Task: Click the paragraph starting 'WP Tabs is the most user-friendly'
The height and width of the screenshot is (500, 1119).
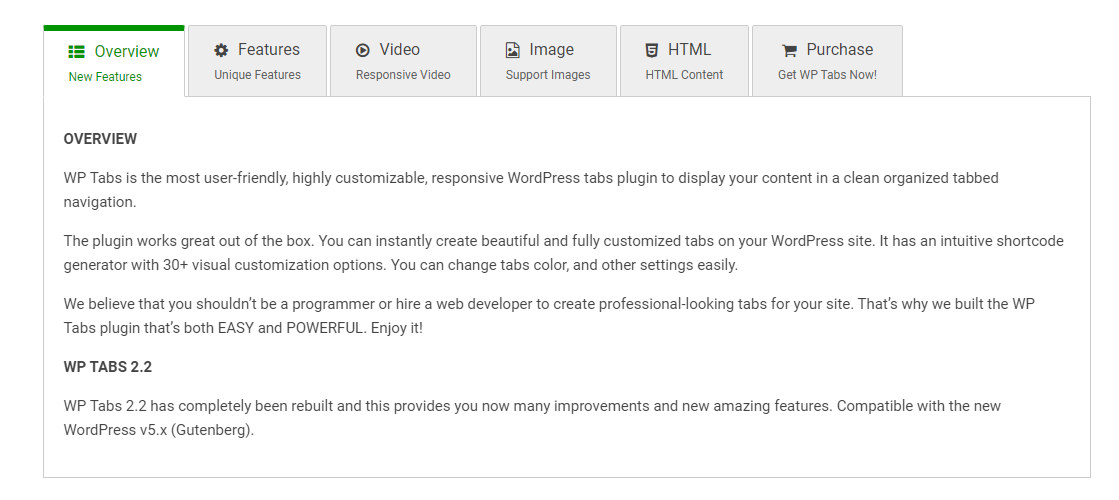Action: [531, 190]
